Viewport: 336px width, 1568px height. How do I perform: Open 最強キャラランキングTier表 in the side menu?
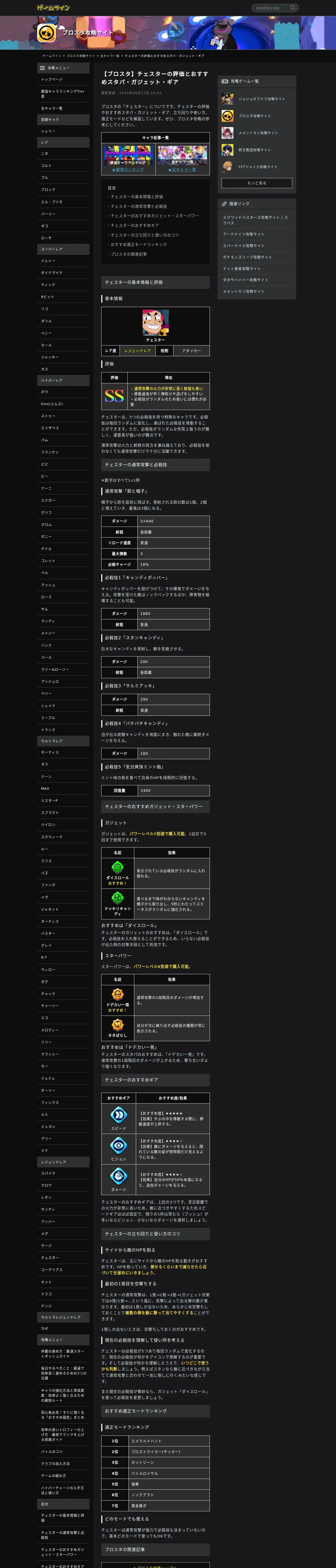click(x=63, y=94)
